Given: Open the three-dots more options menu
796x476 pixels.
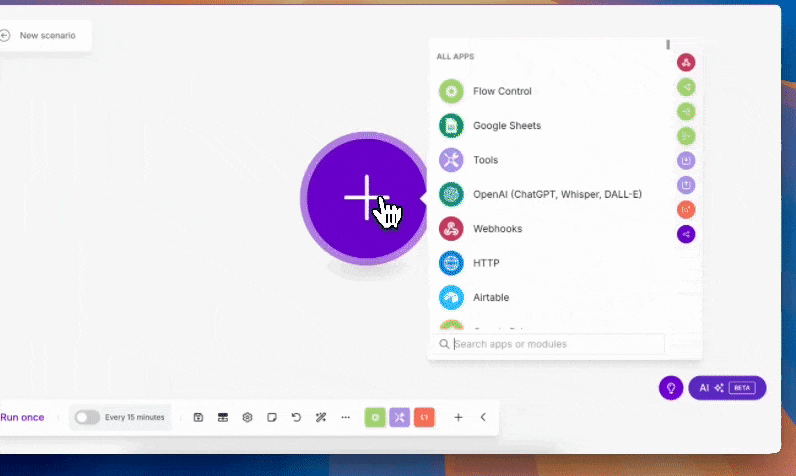Looking at the screenshot, I should click(345, 417).
